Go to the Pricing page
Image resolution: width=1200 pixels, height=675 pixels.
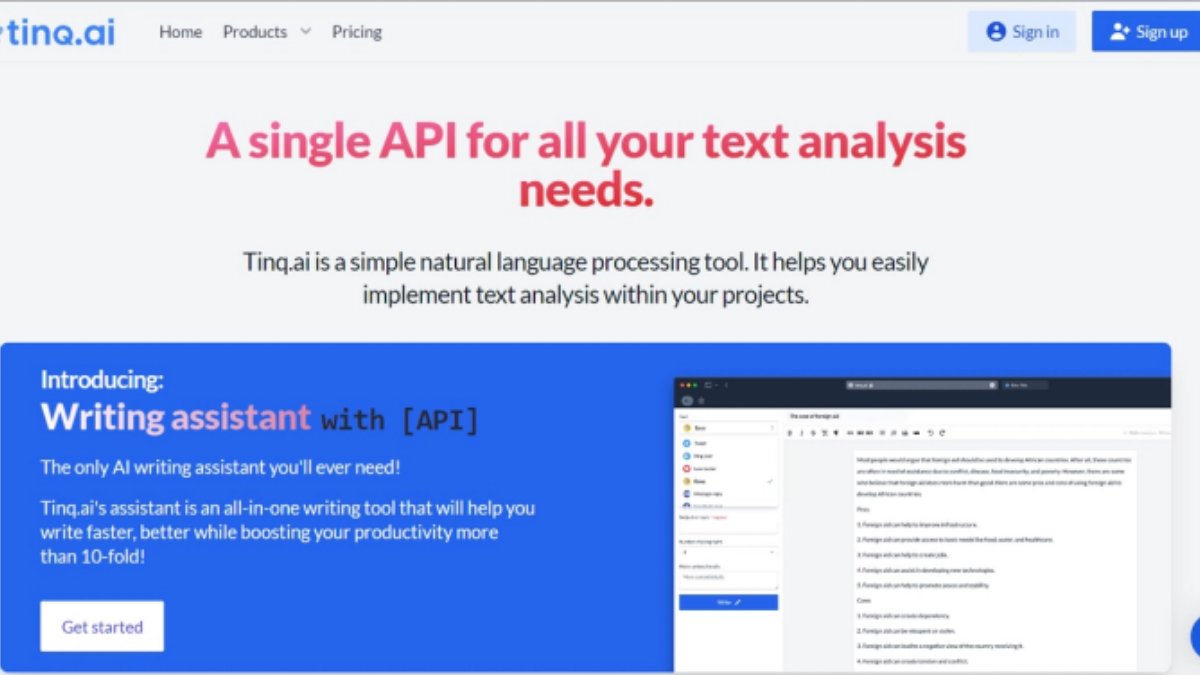[357, 31]
